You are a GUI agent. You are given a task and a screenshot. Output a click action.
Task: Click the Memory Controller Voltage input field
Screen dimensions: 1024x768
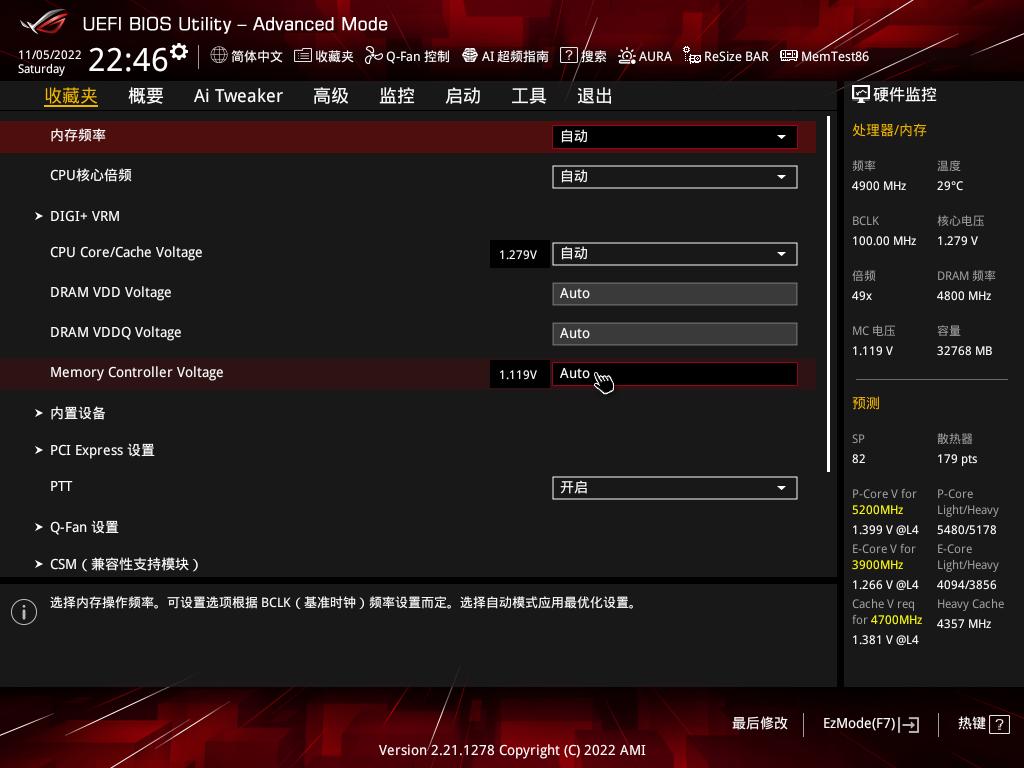674,373
